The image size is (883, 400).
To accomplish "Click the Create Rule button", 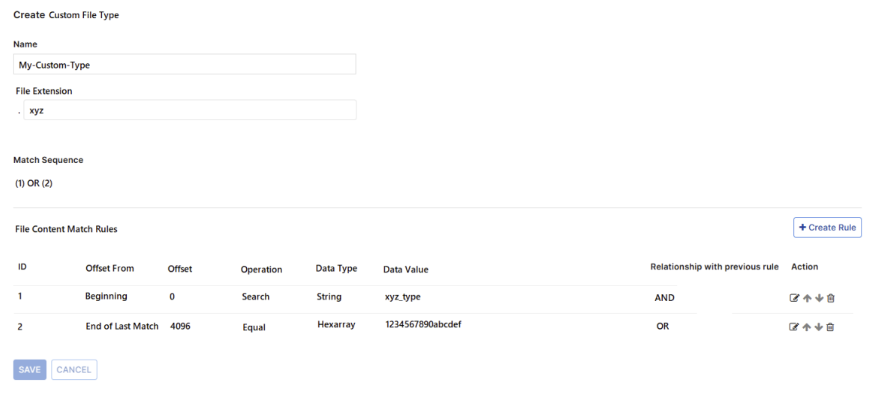I will click(827, 228).
